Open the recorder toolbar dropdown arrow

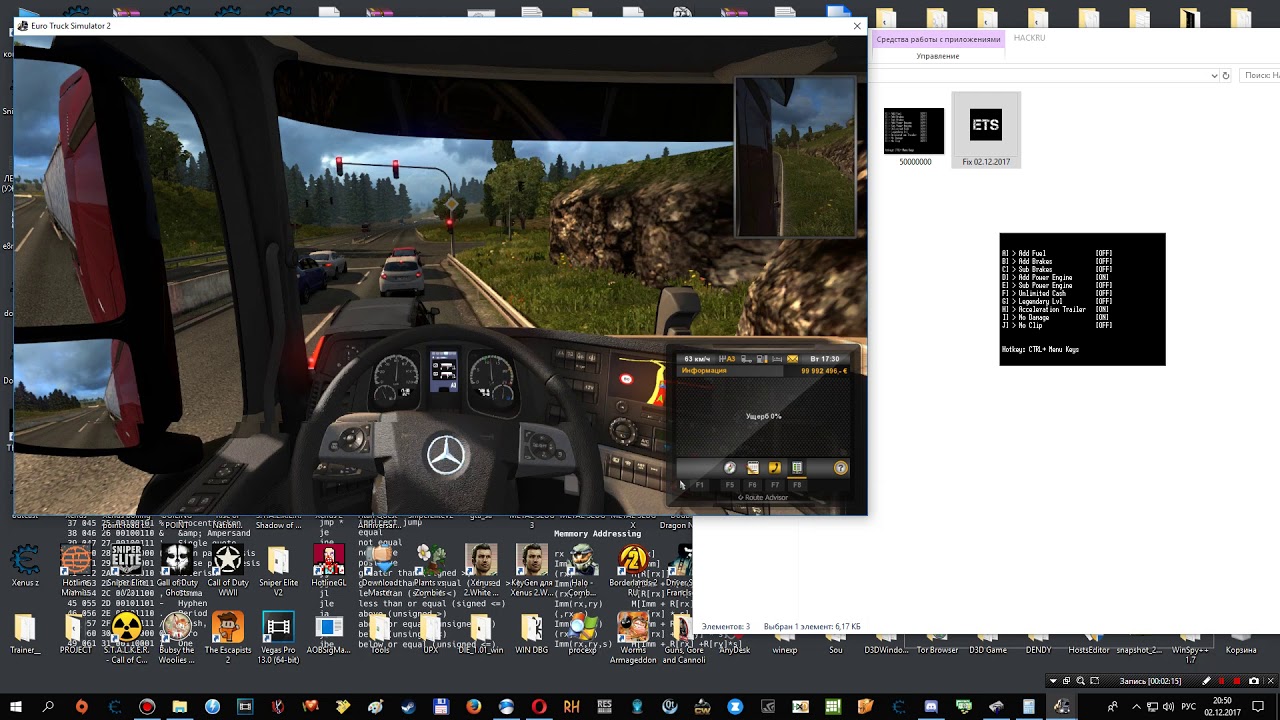pos(1053,681)
